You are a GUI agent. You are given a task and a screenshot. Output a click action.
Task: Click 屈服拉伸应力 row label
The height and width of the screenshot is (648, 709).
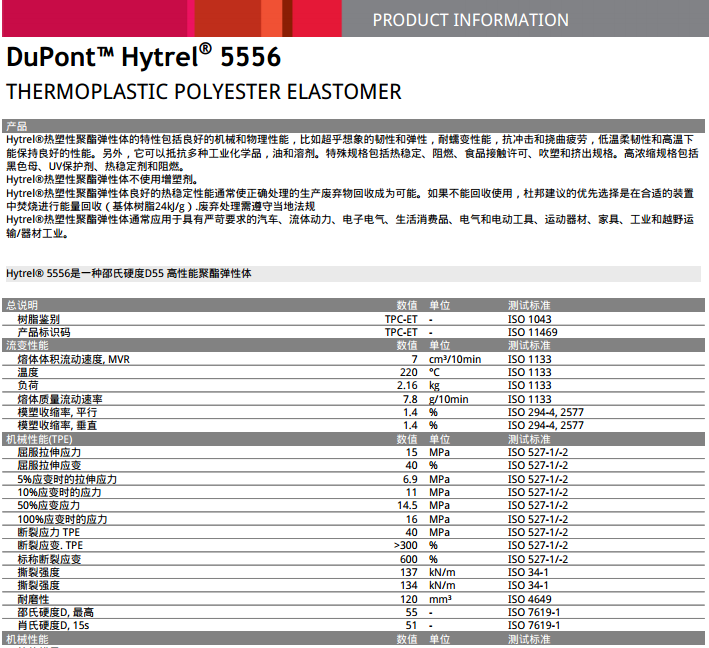49,452
